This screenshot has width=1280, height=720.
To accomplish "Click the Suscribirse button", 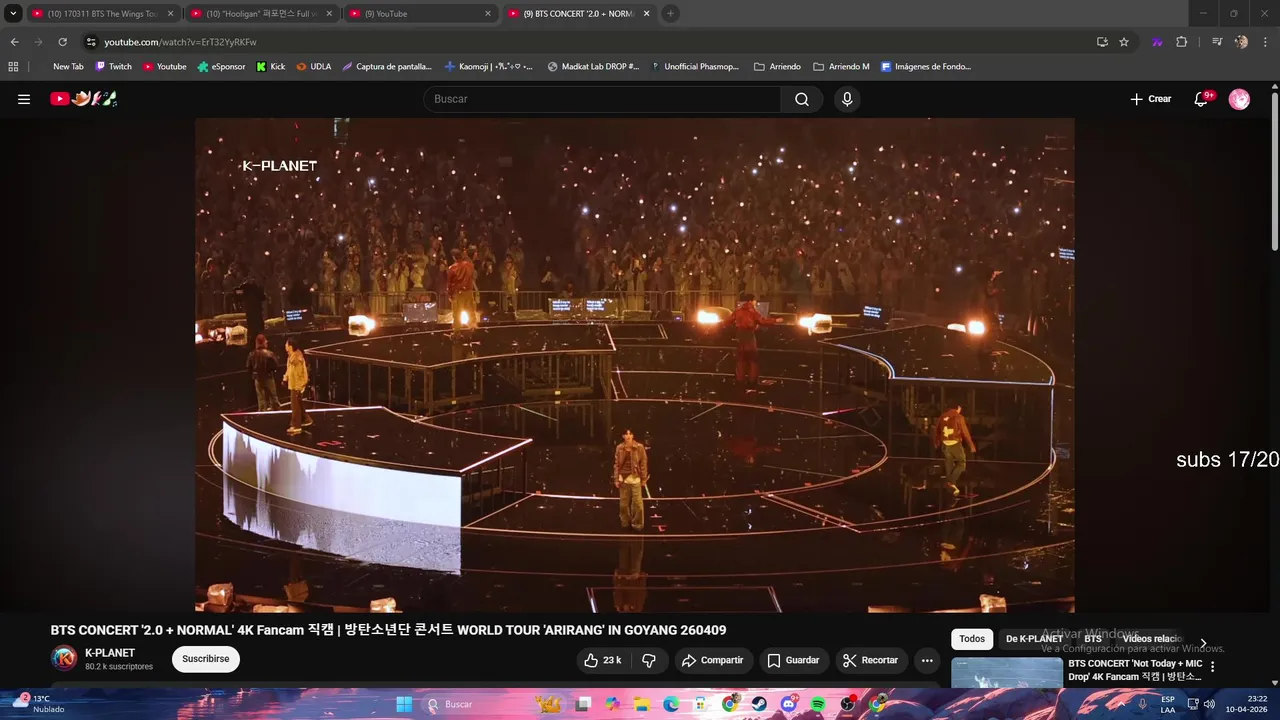I will point(206,659).
